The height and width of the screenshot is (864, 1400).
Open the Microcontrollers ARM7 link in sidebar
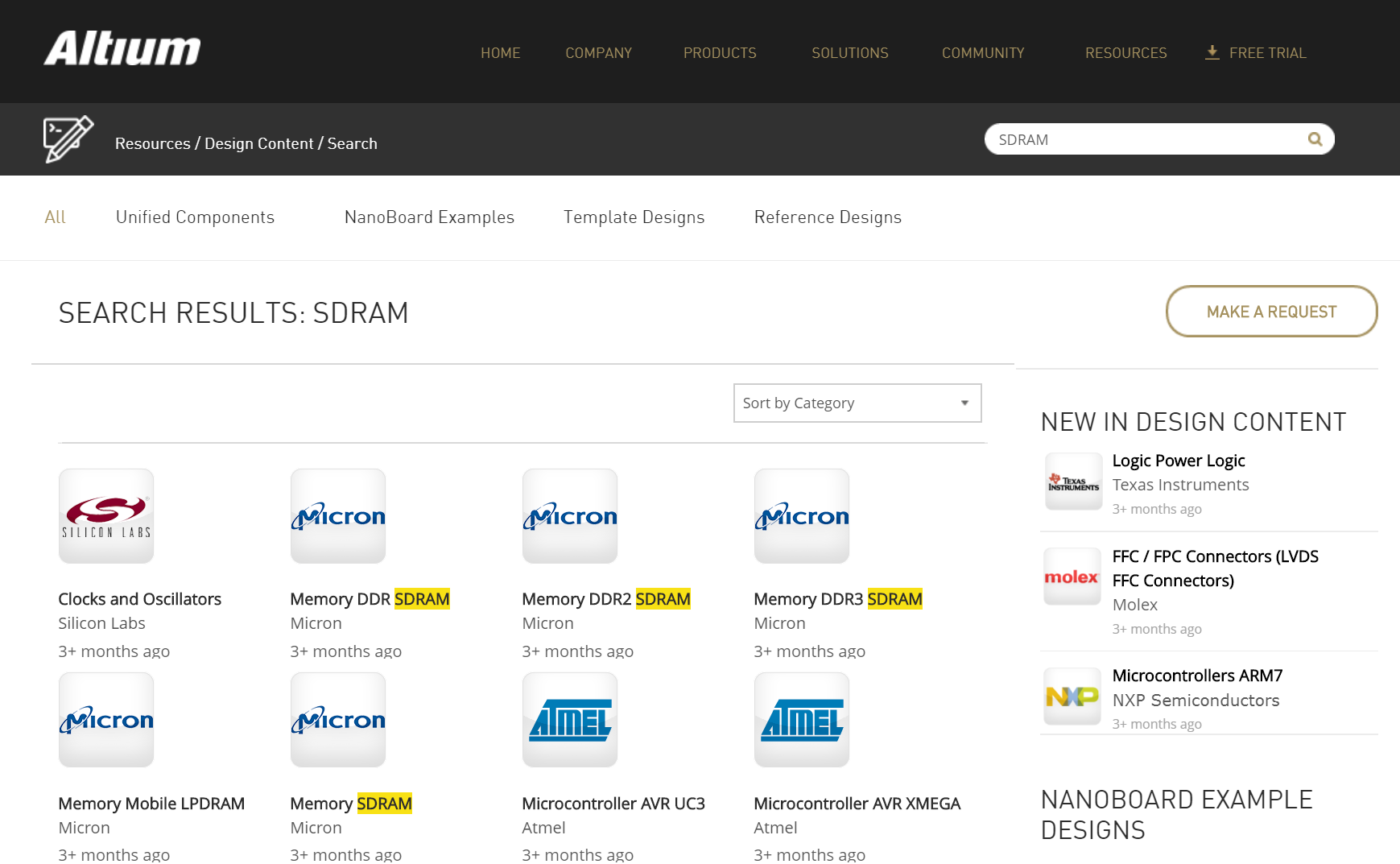tap(1196, 676)
